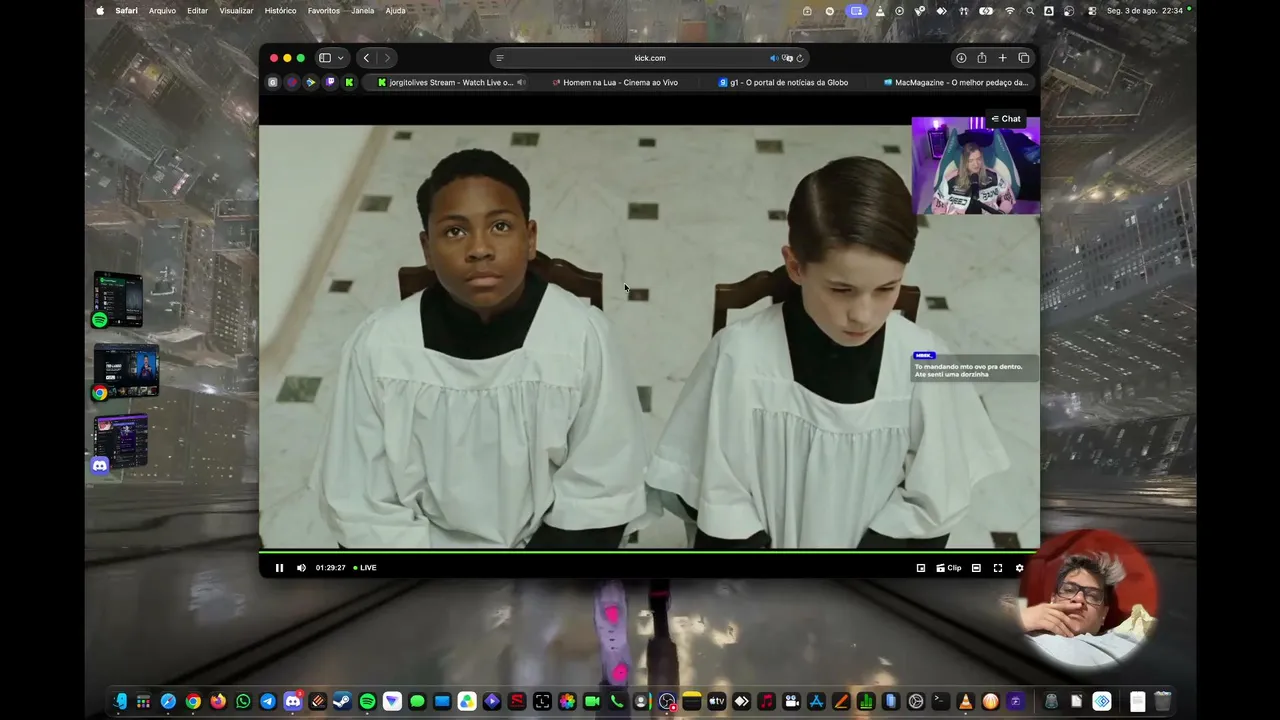Open the screen mirroring menu bar item
The height and width of the screenshot is (720, 1280).
click(x=856, y=11)
